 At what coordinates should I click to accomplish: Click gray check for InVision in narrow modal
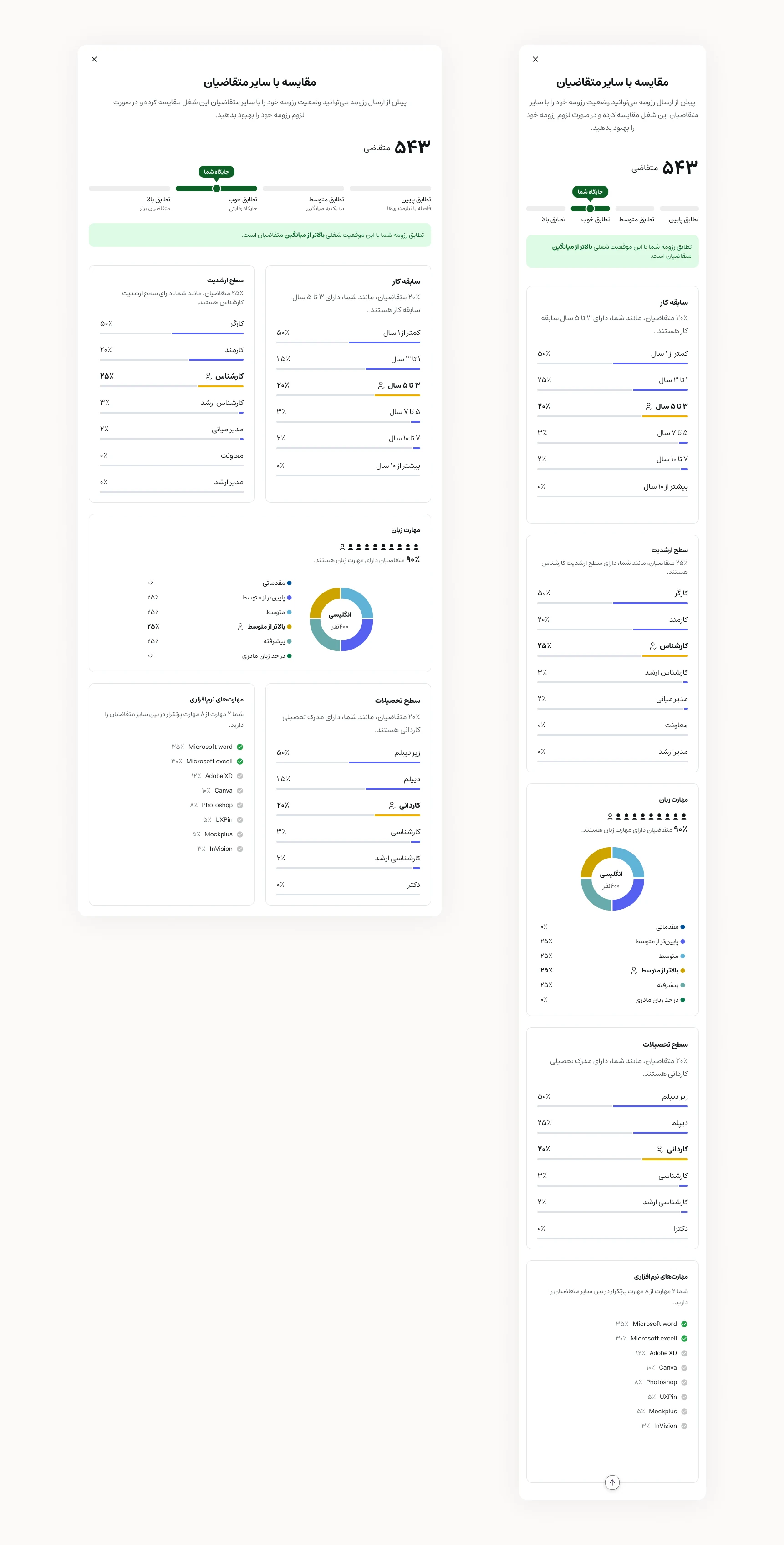pos(684,1426)
